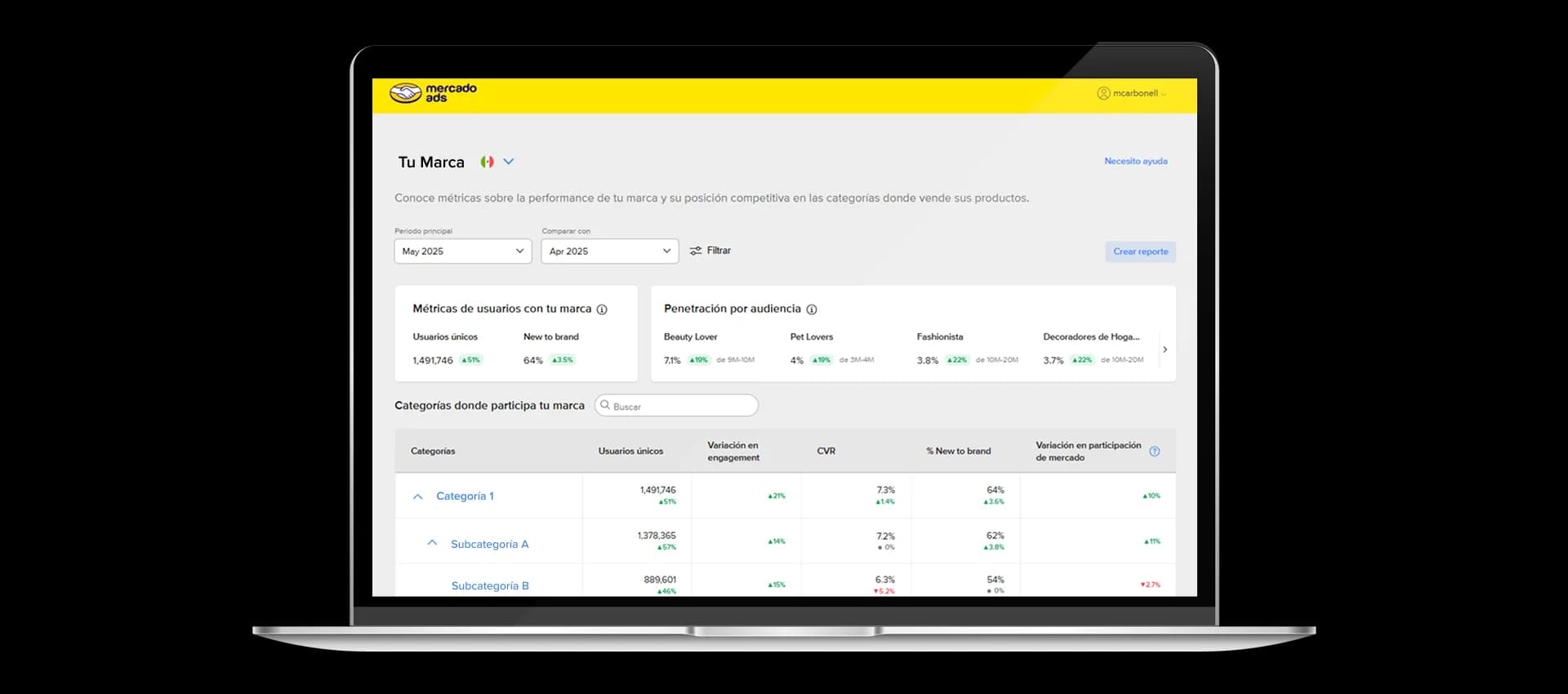
Task: Click the Beauty Lover audience label
Action: pos(690,336)
